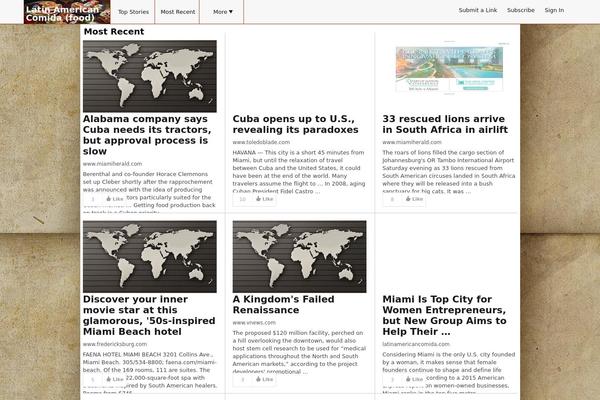Go to Top Stories tab
This screenshot has height=400, width=600.
click(133, 12)
